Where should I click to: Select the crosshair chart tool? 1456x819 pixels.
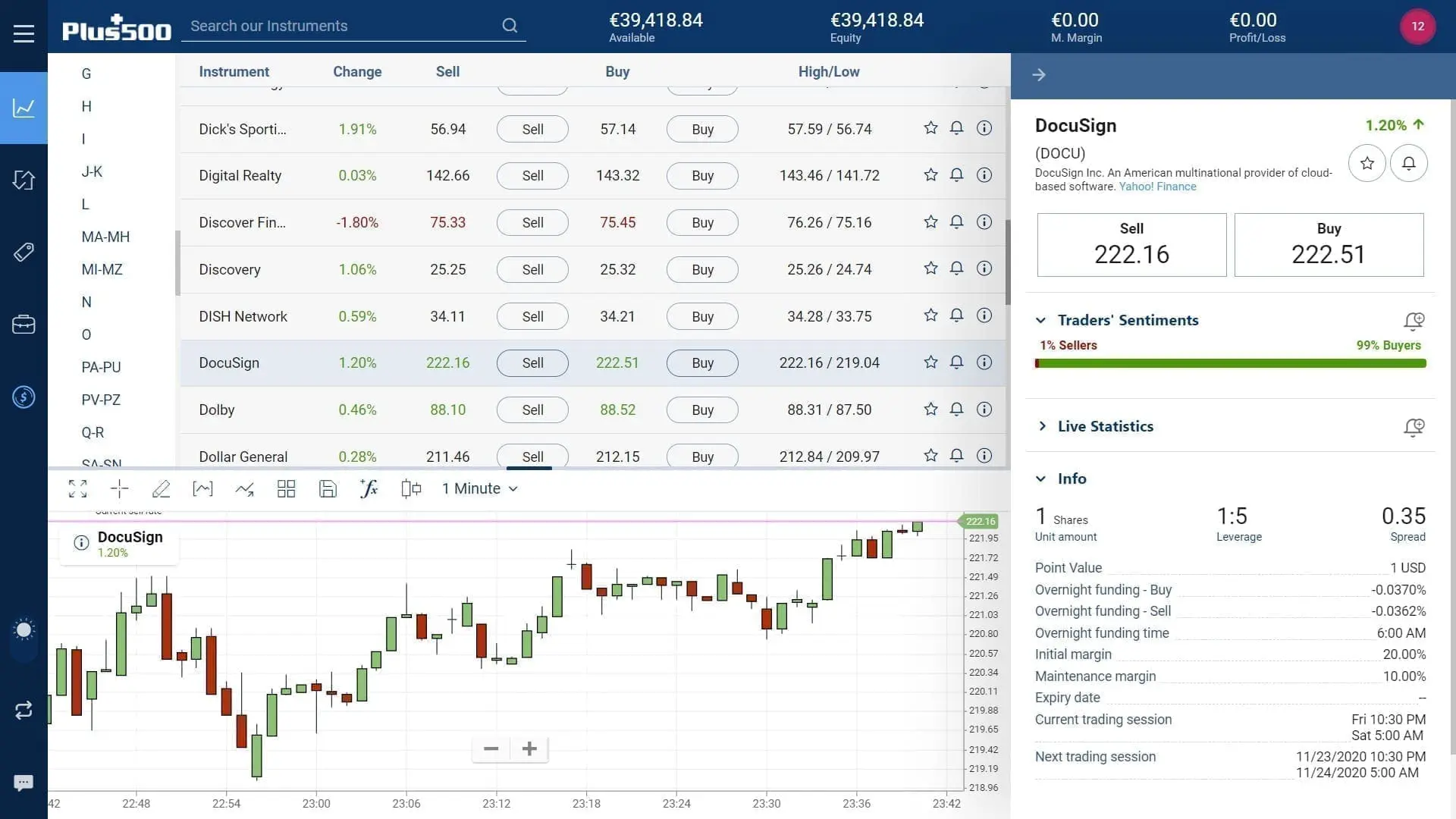click(120, 489)
